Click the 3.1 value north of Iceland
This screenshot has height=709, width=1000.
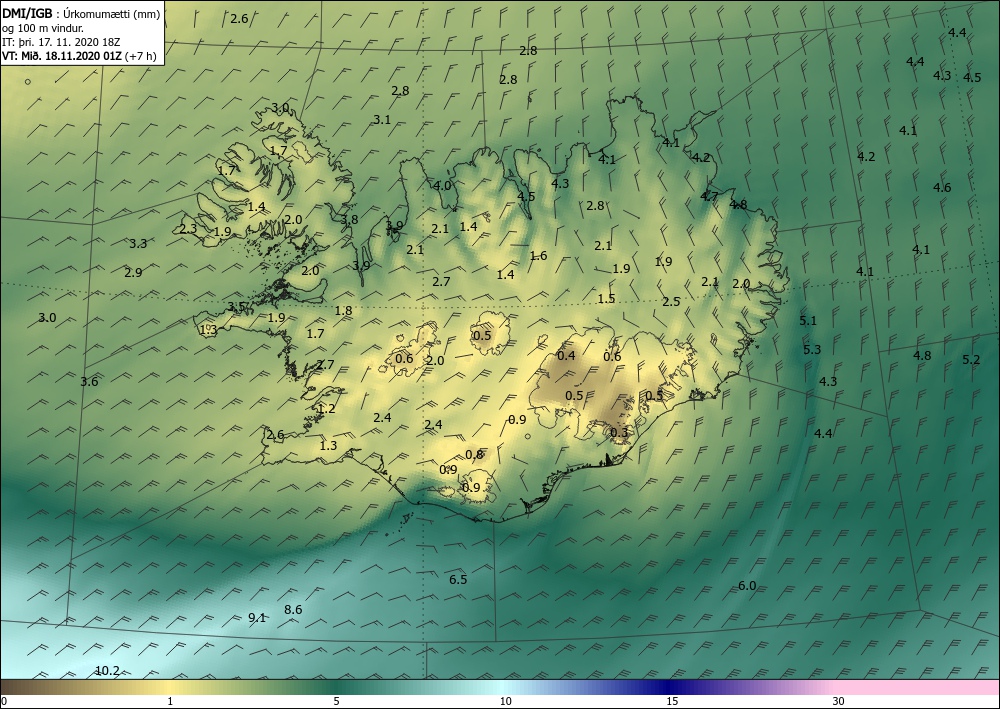tap(382, 119)
